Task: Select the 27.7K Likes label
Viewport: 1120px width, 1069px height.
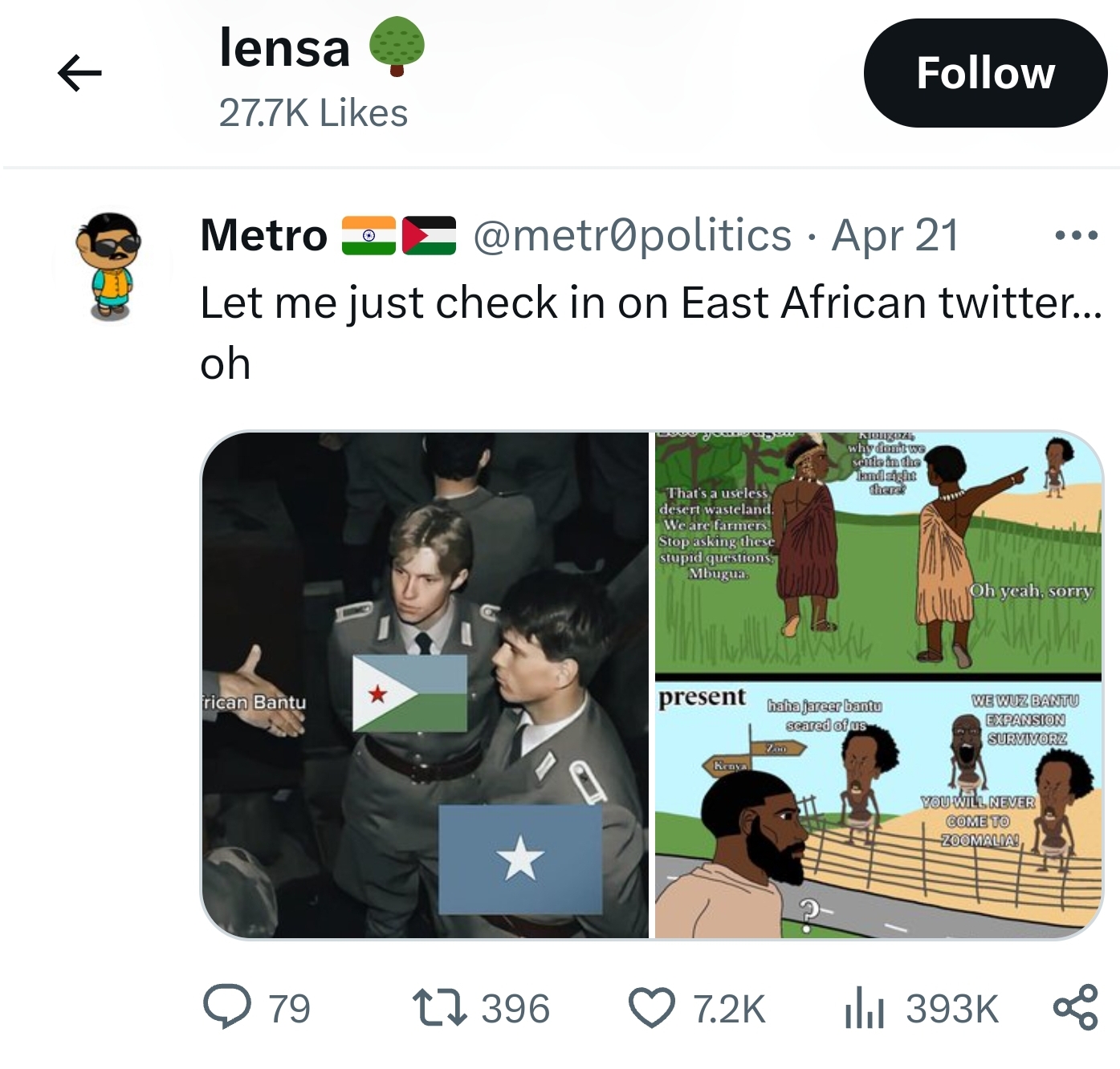Action: tap(313, 113)
